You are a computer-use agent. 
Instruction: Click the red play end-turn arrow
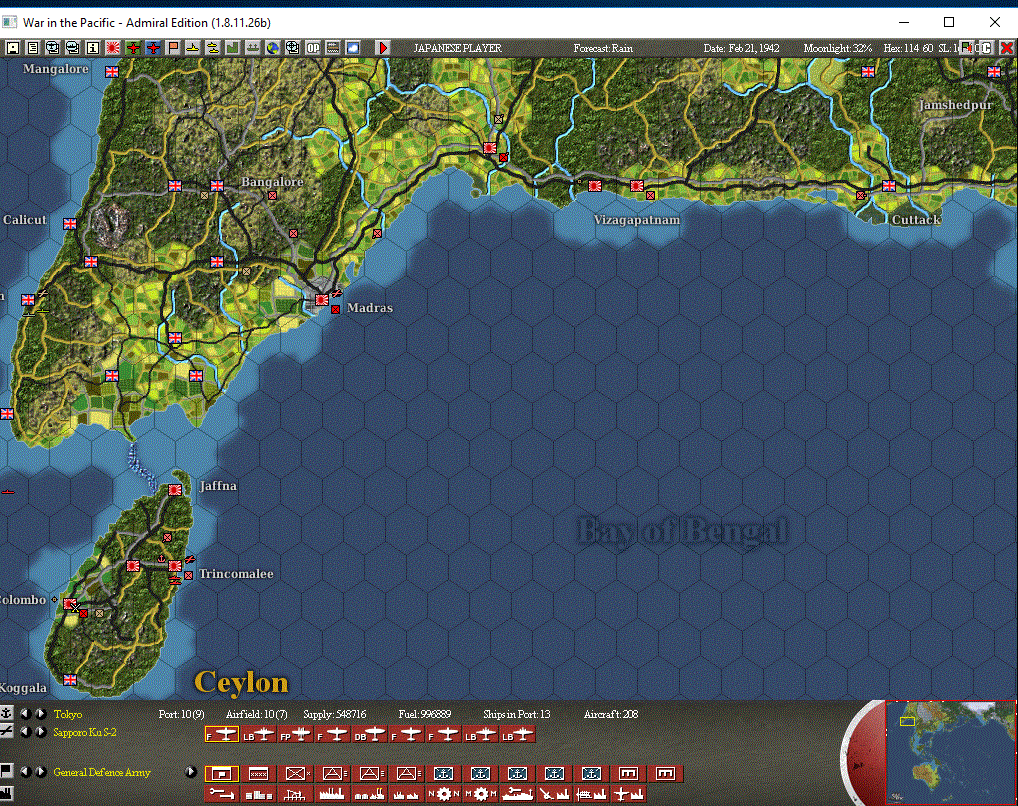(x=382, y=47)
